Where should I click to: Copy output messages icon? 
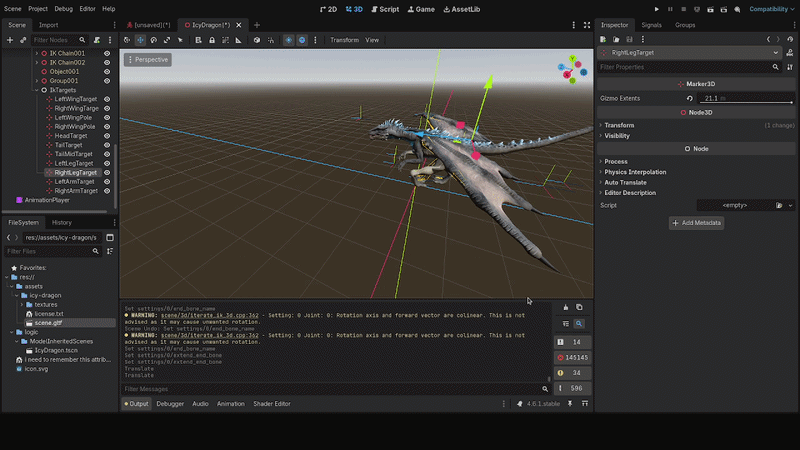point(579,307)
